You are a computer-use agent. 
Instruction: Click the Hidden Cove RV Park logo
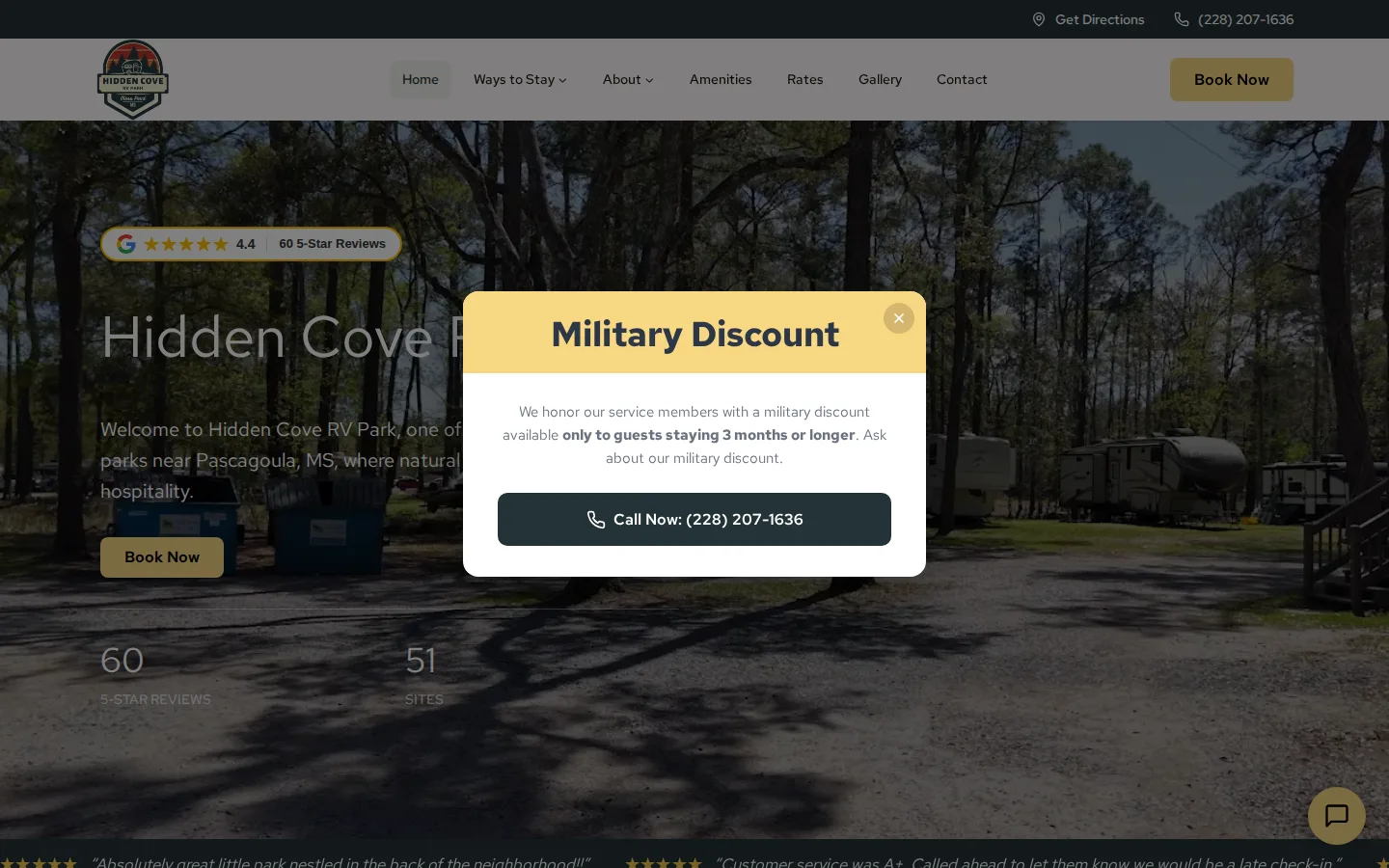[133, 79]
